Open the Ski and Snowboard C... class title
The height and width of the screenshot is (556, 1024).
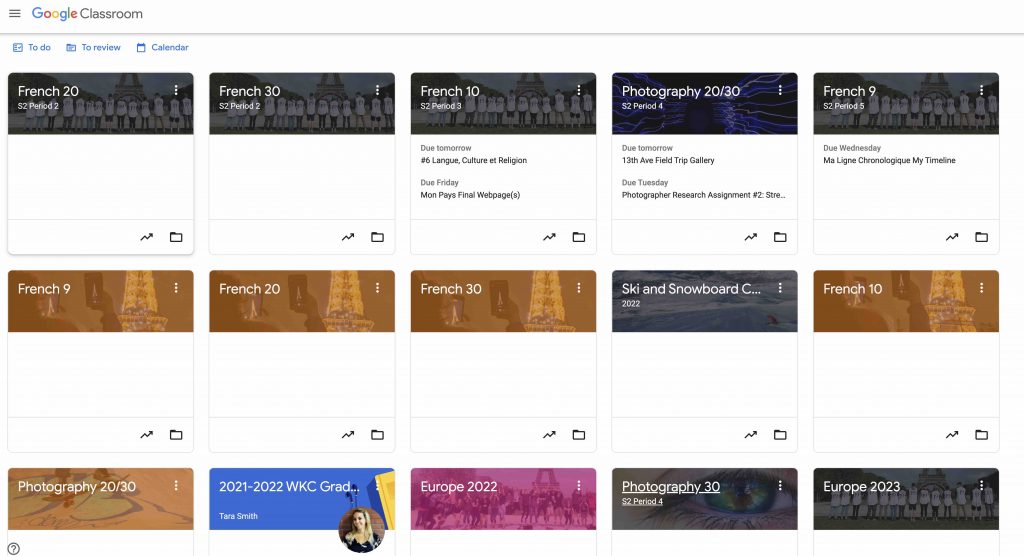click(691, 289)
